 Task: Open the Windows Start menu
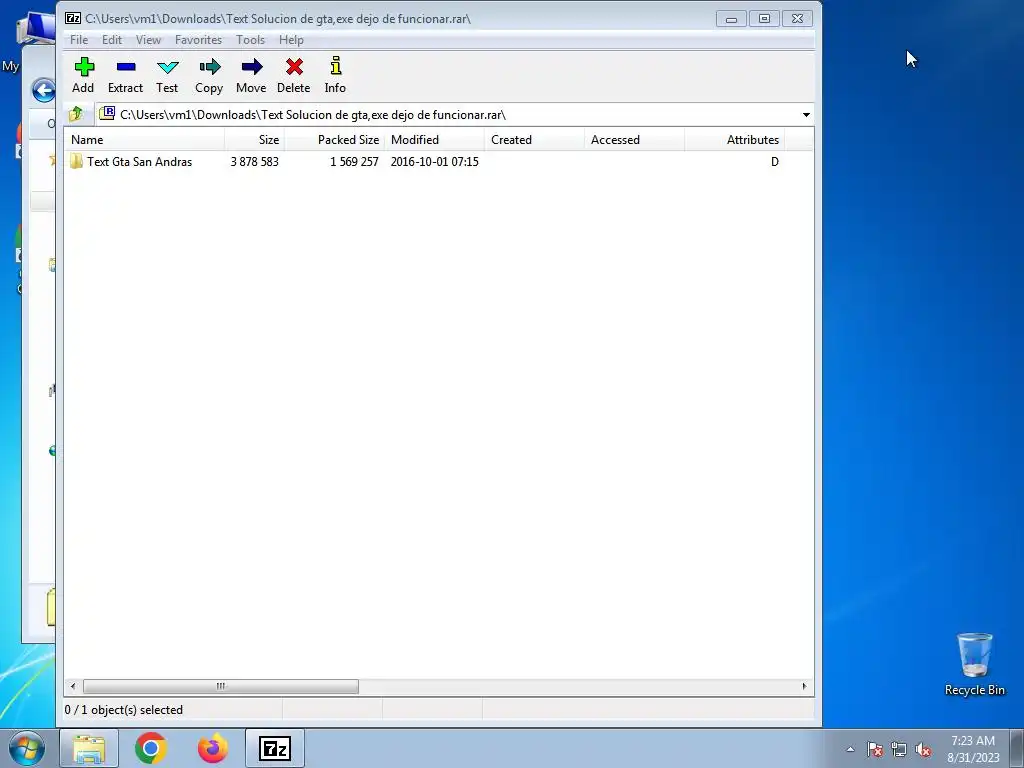coord(27,748)
